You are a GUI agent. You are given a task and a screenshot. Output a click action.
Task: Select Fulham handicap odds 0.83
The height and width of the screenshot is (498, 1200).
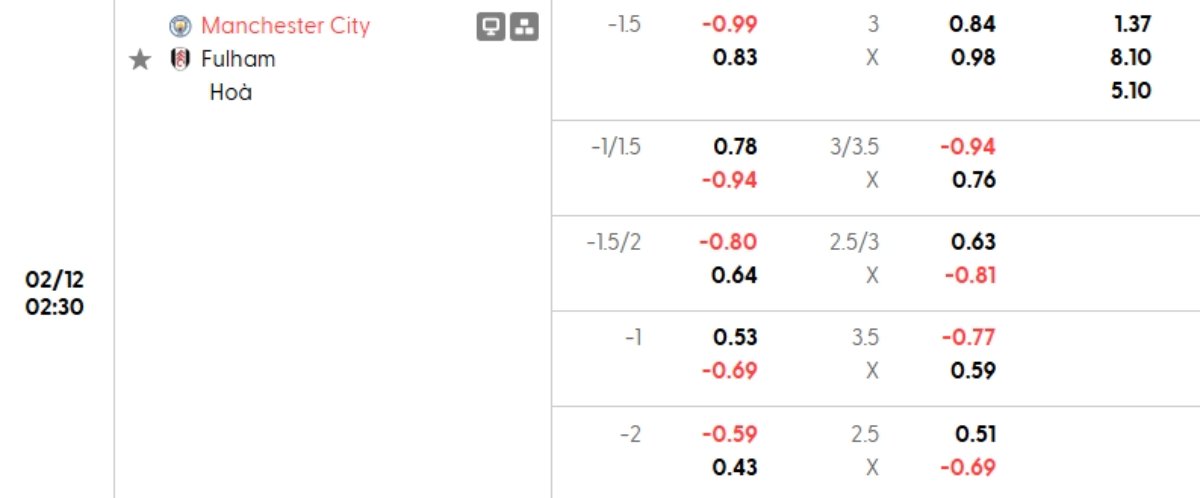[x=735, y=57]
